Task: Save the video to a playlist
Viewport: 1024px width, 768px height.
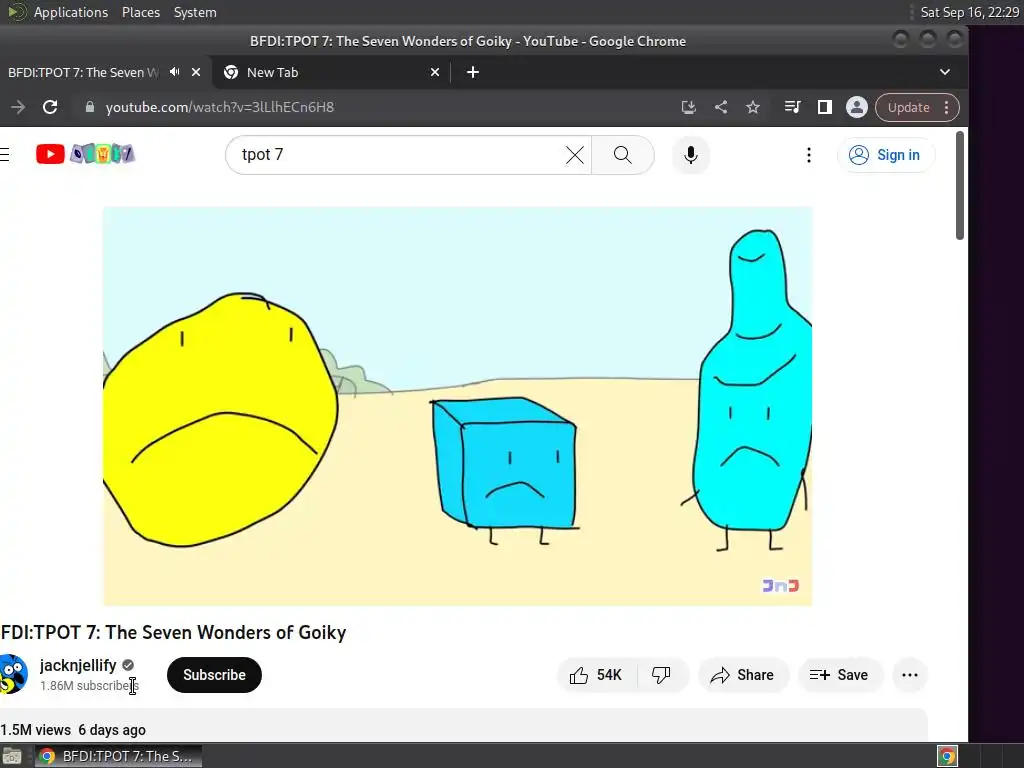Action: tap(840, 675)
